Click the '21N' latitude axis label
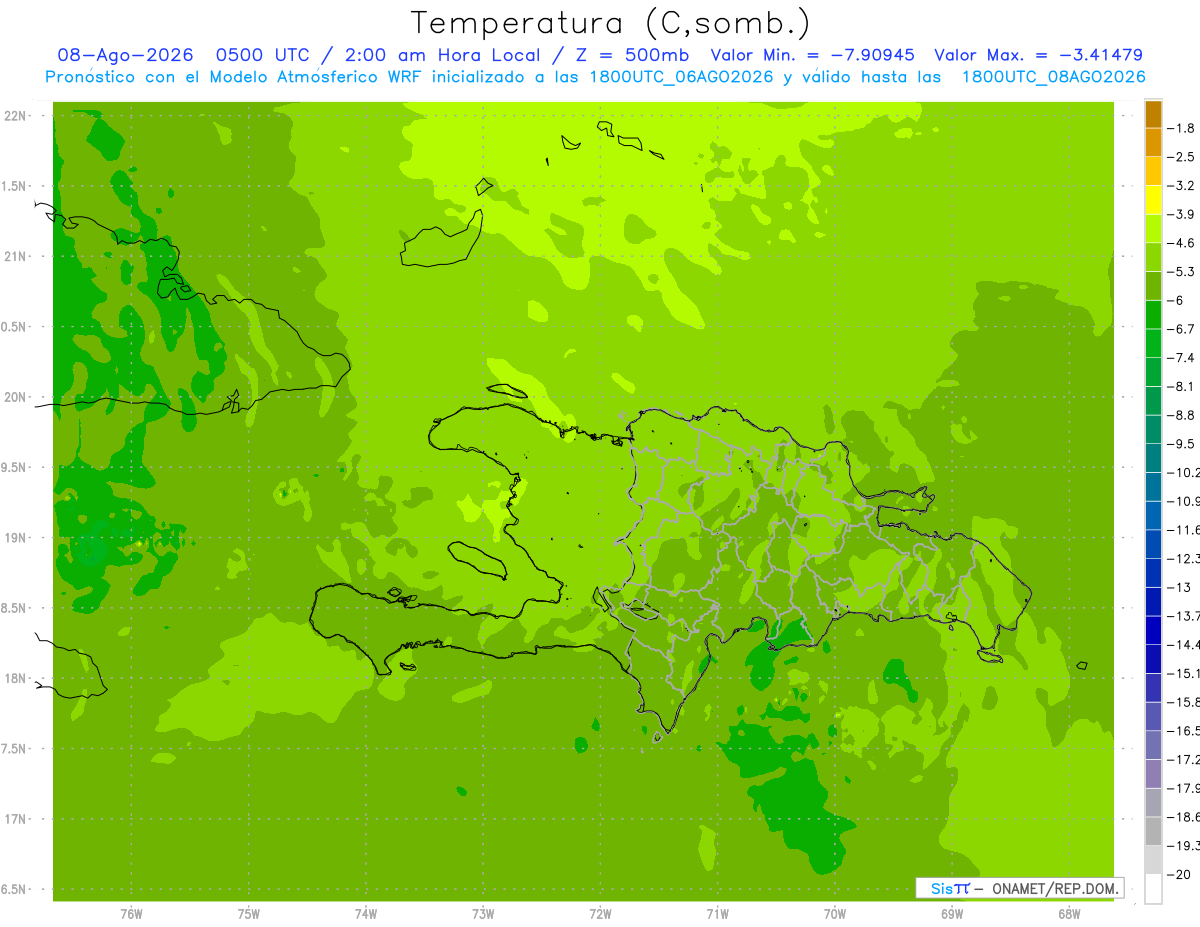Screen dimensions: 1200x927 17,257
